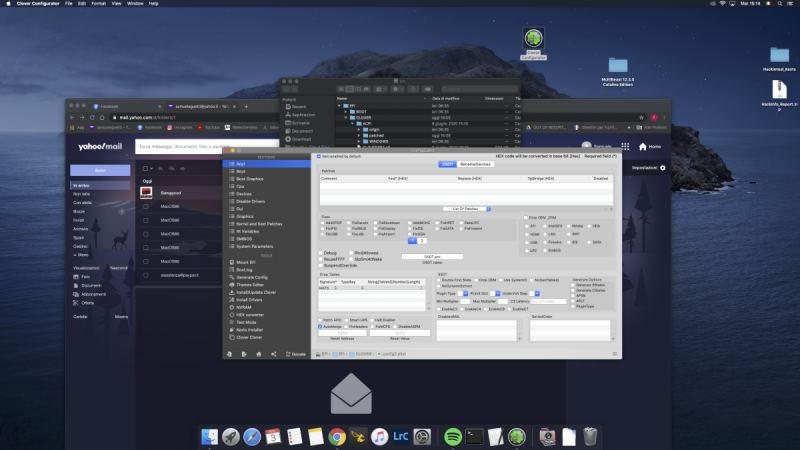Switch to the RenameDevices tab
The width and height of the screenshot is (800, 450).
pos(476,163)
